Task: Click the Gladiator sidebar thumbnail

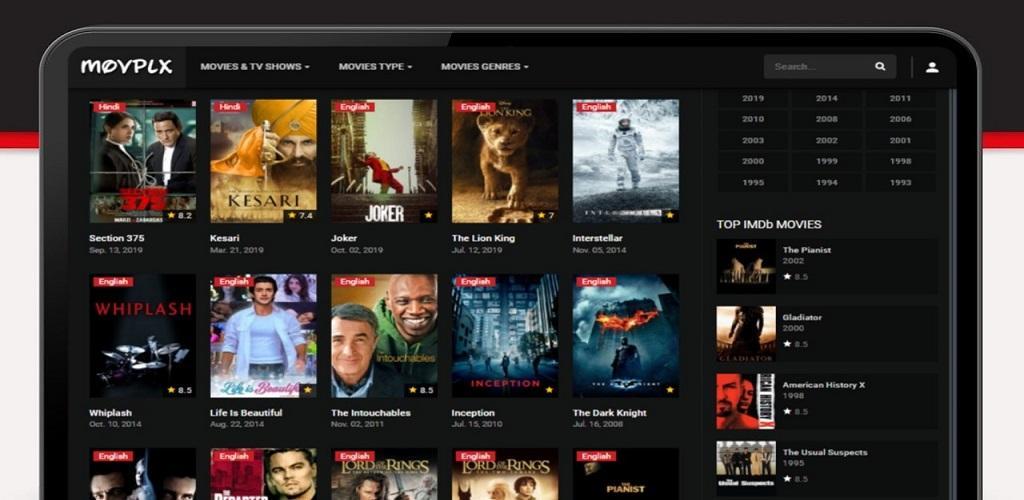Action: coord(746,334)
